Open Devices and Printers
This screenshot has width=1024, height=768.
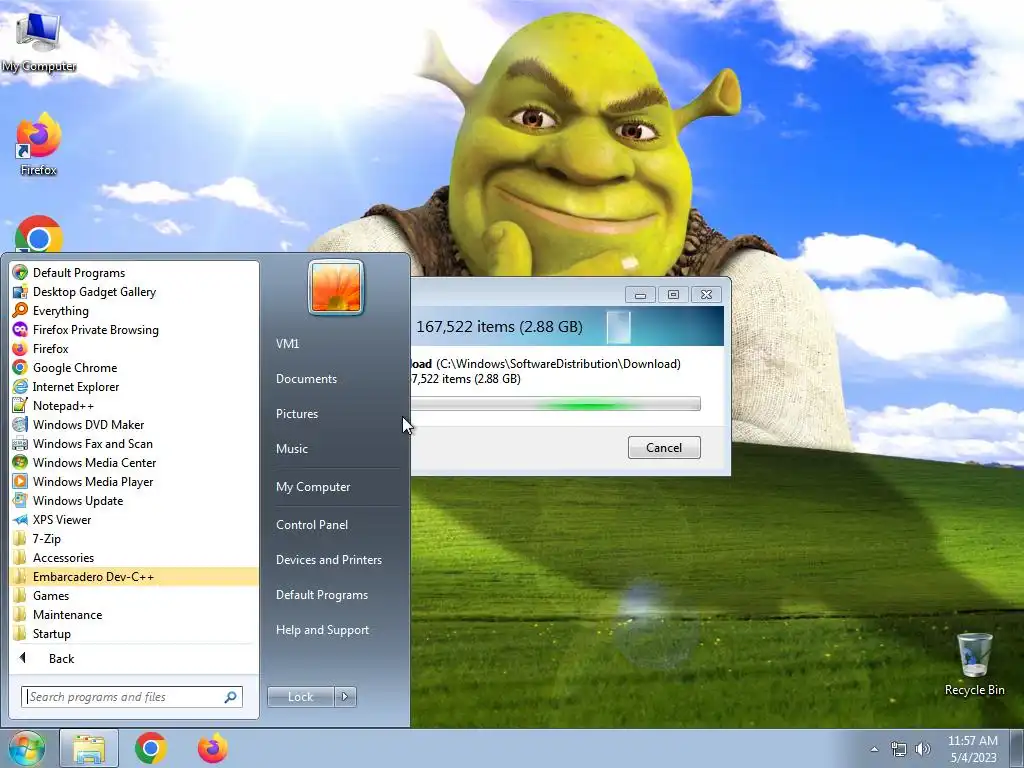tap(328, 560)
